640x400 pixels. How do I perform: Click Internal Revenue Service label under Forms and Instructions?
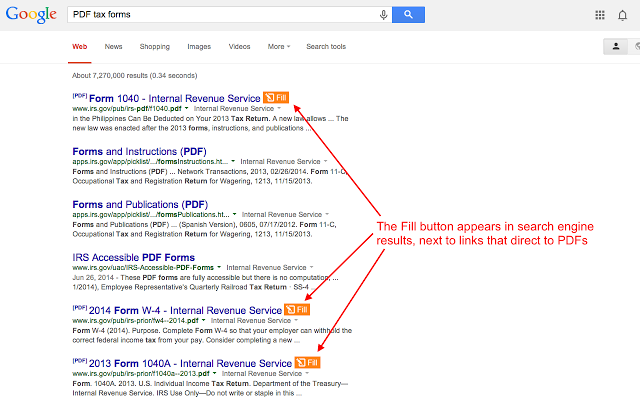pyautogui.click(x=280, y=162)
